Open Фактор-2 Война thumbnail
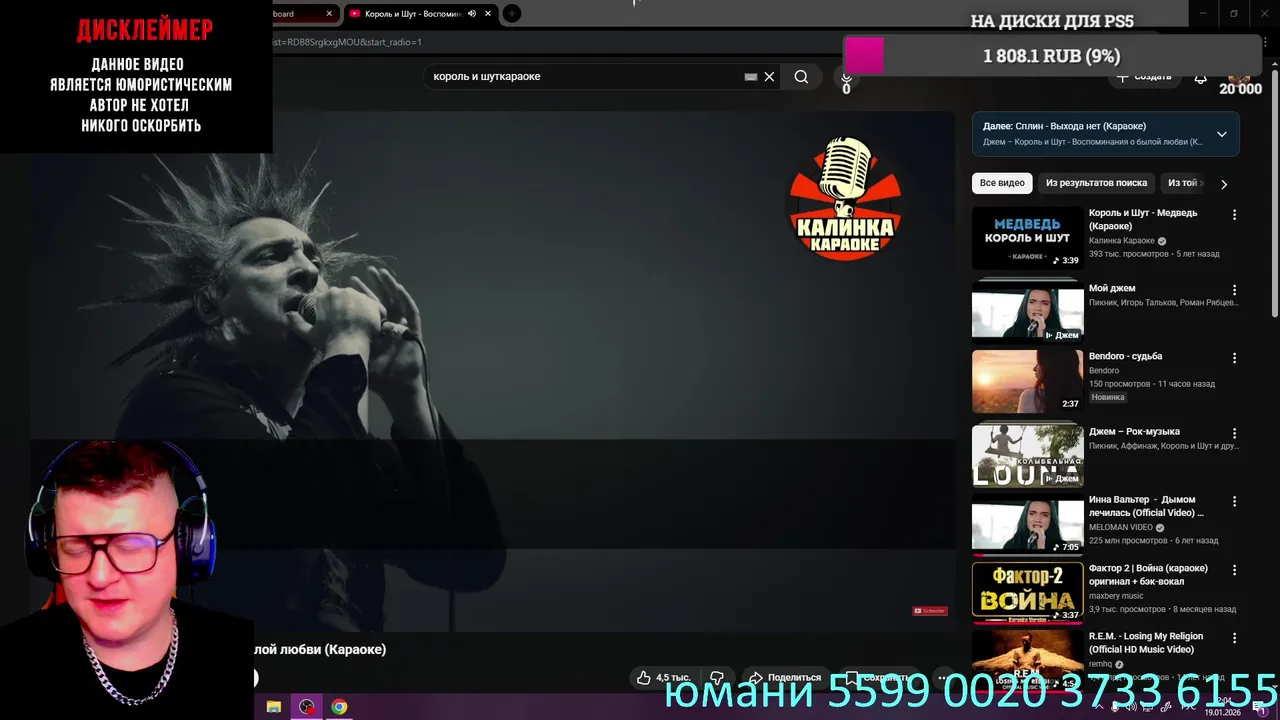This screenshot has width=1280, height=720. [1027, 592]
